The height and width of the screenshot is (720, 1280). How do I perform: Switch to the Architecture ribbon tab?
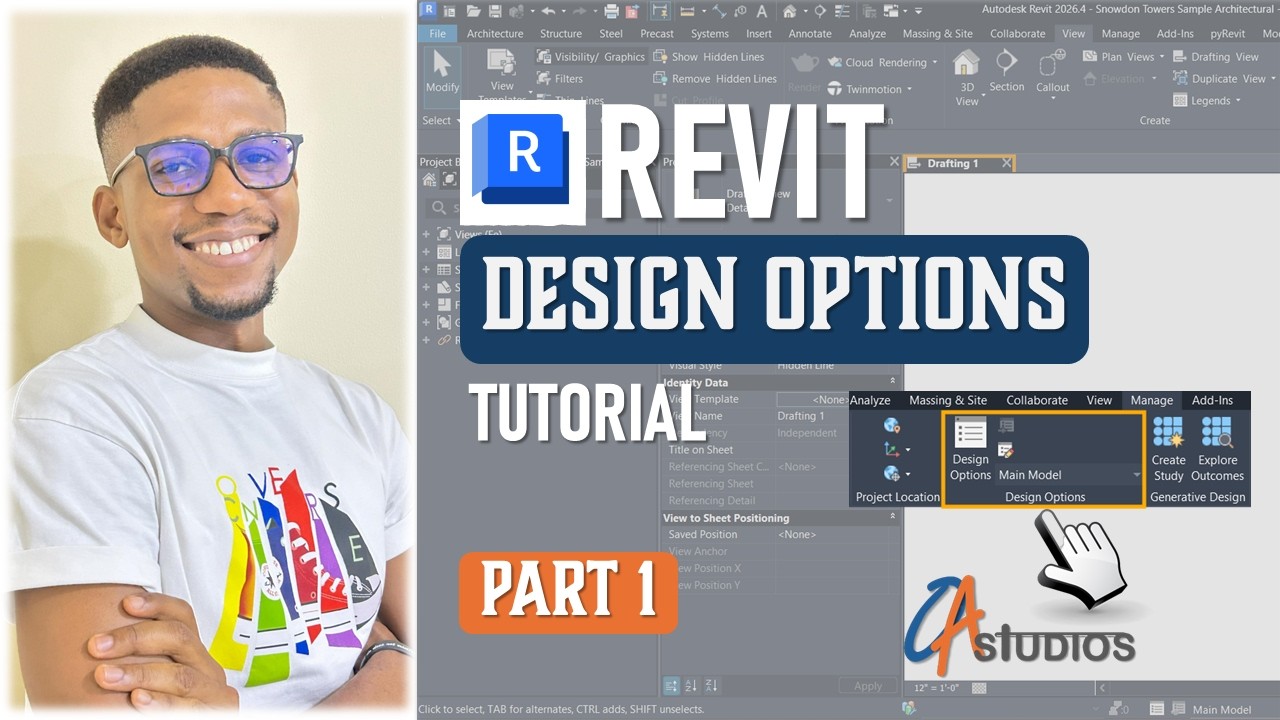[x=495, y=34]
